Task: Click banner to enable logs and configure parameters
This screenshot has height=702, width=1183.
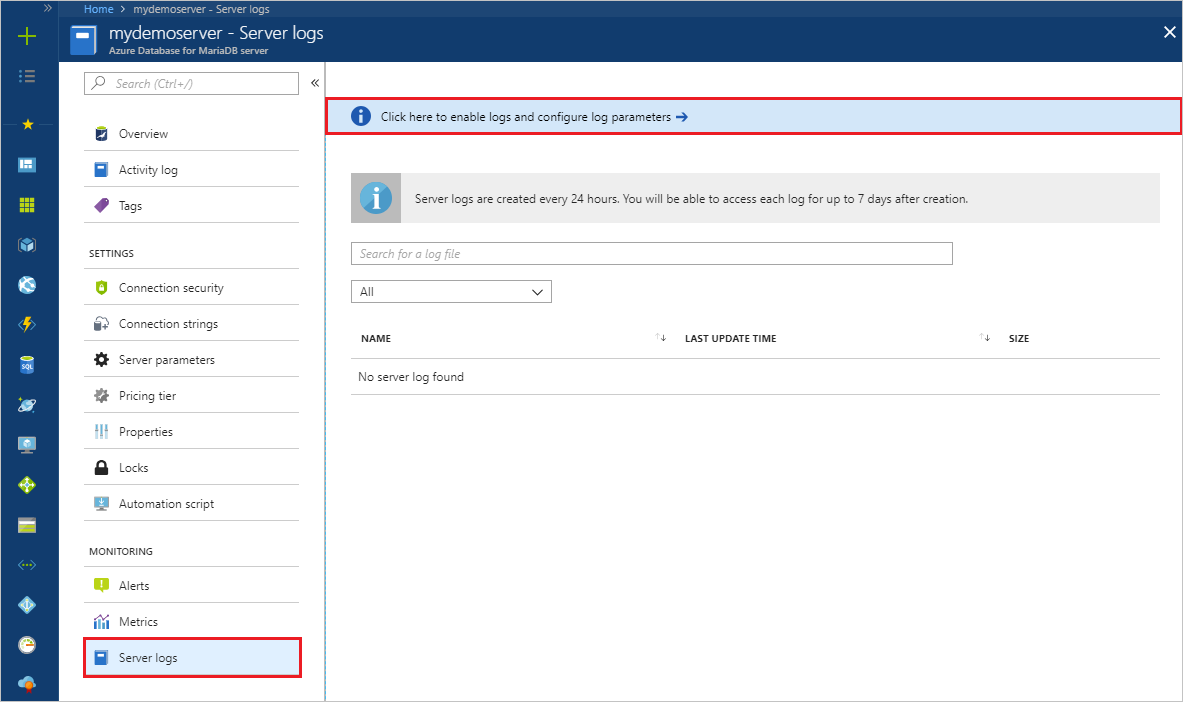Action: click(x=754, y=116)
